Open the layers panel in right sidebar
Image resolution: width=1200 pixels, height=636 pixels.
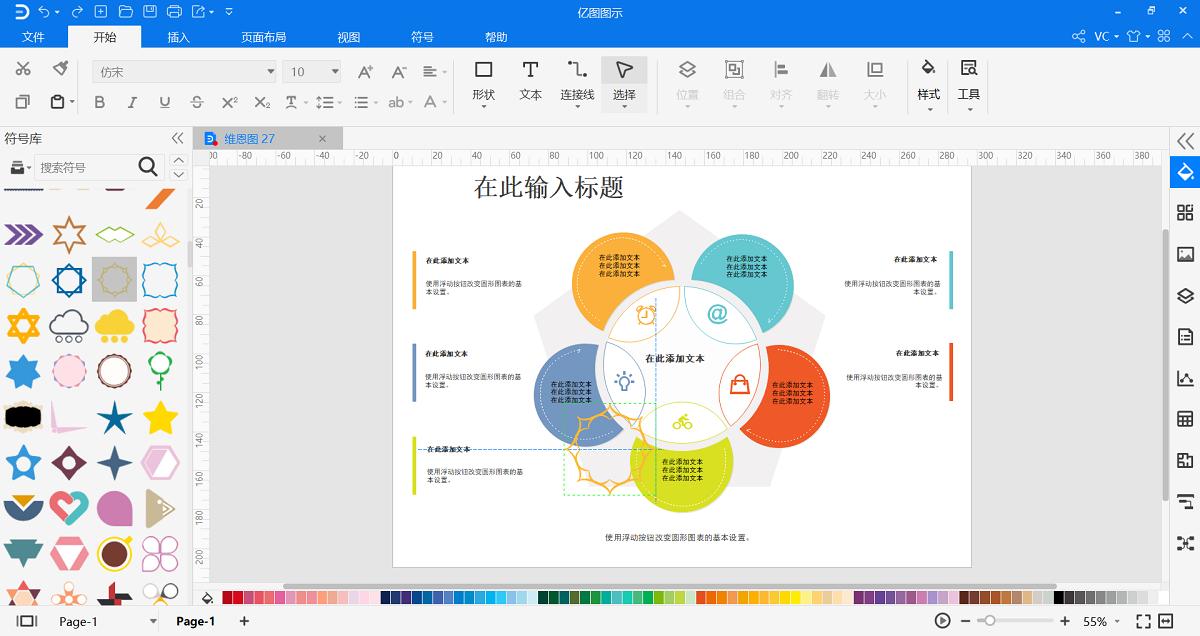coord(1184,296)
